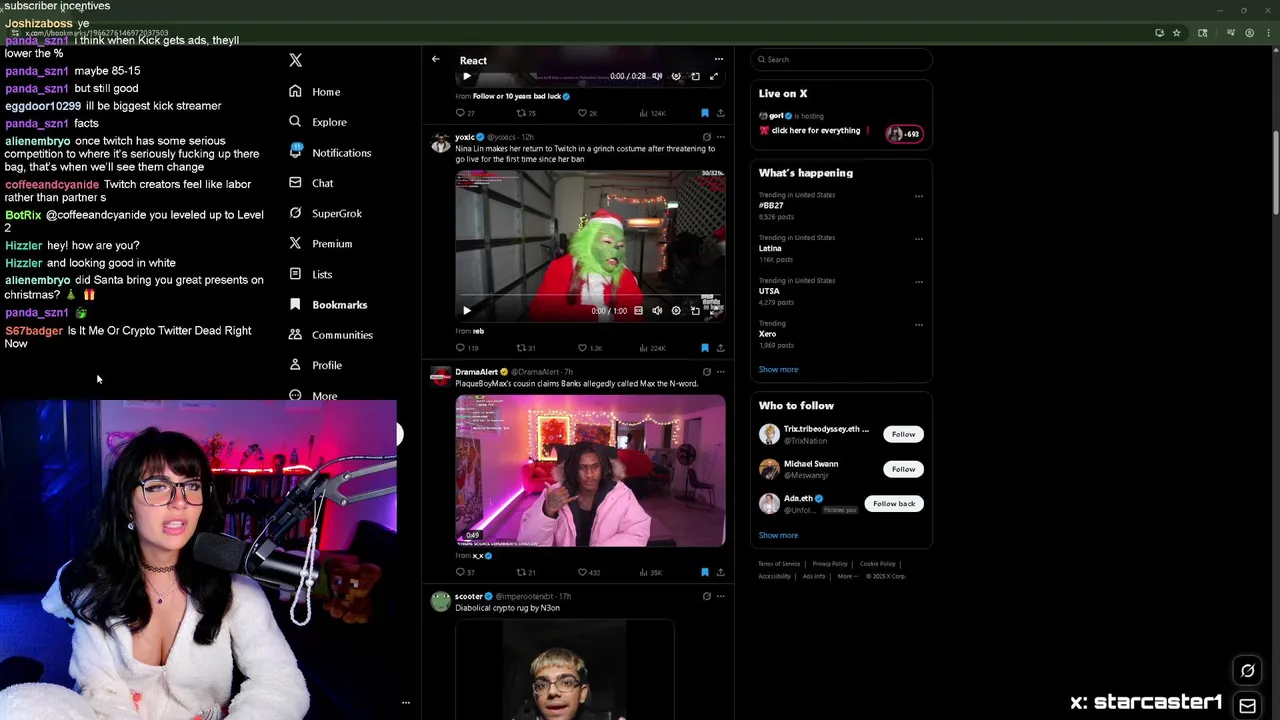The width and height of the screenshot is (1280, 720).
Task: Open the Terms of Service link
Action: [x=779, y=564]
